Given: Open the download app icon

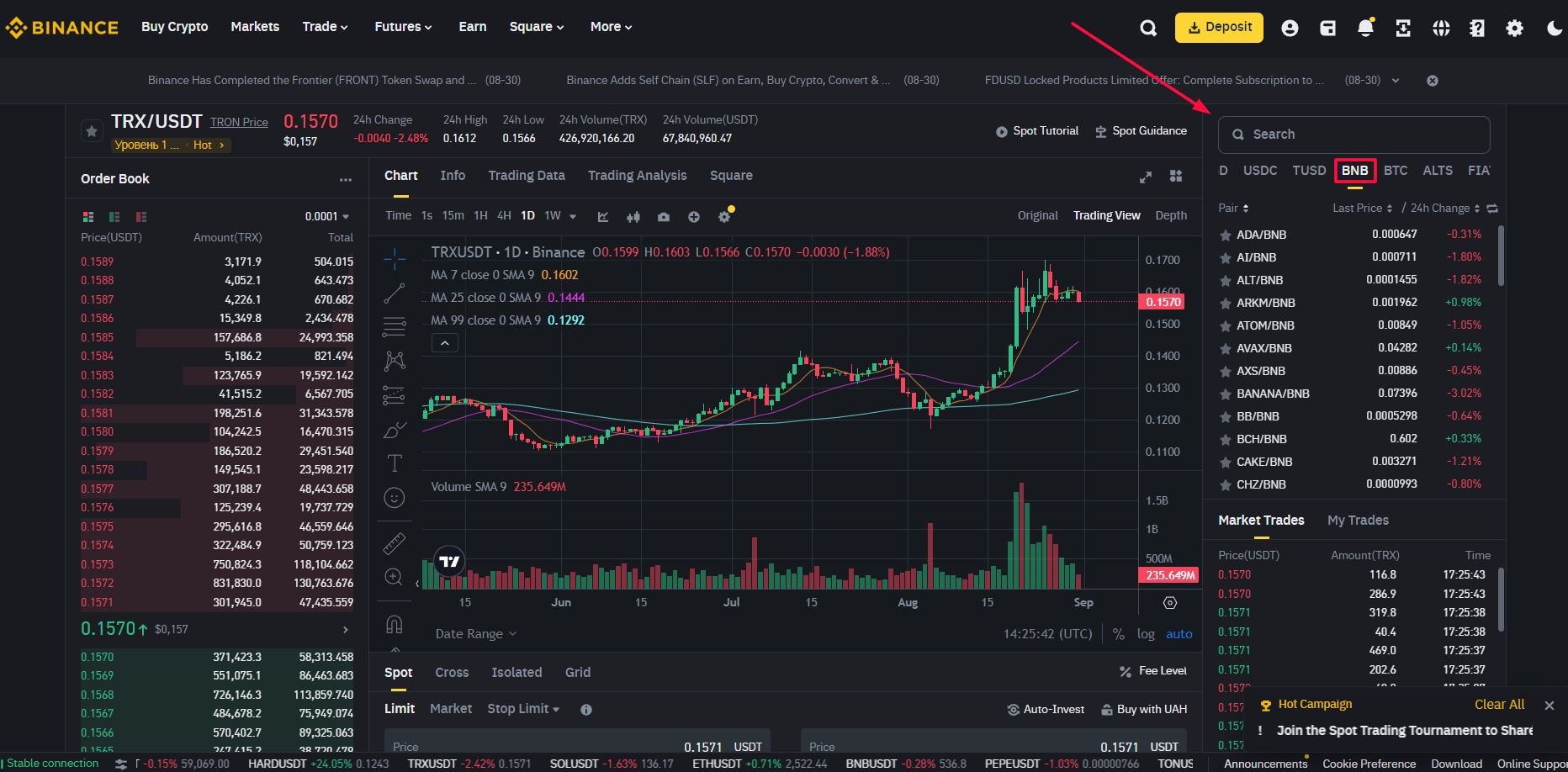Looking at the screenshot, I should coord(1403,28).
